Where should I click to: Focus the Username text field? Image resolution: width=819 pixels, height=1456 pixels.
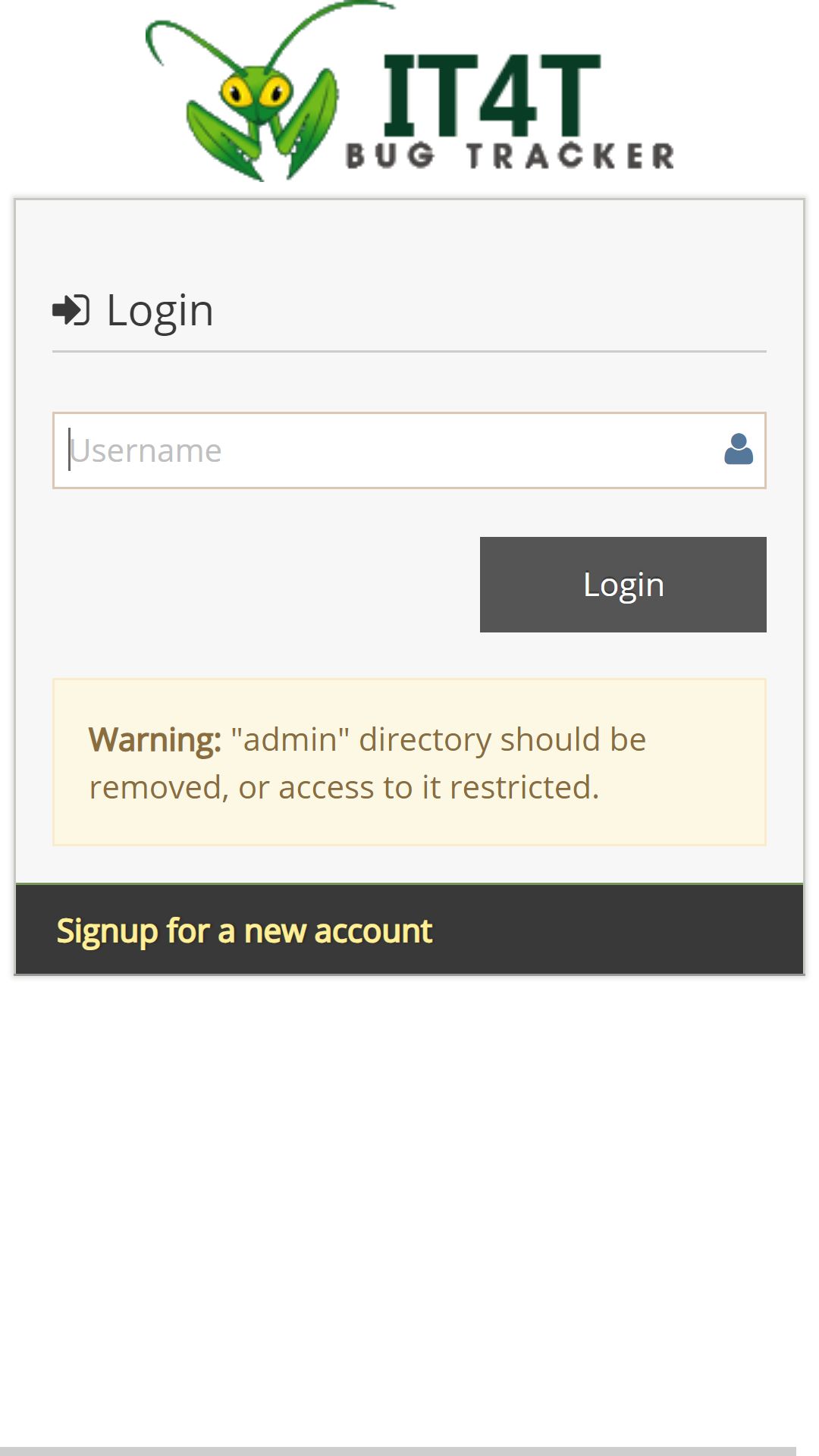point(409,450)
